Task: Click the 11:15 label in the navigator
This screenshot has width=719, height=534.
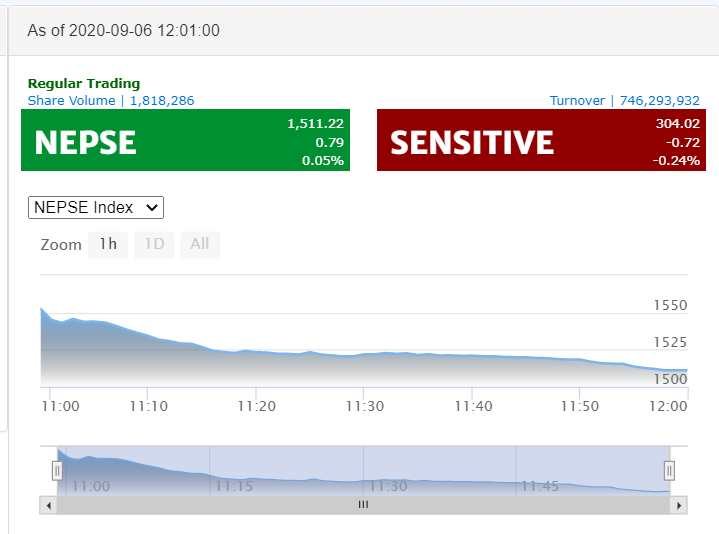Action: [234, 486]
